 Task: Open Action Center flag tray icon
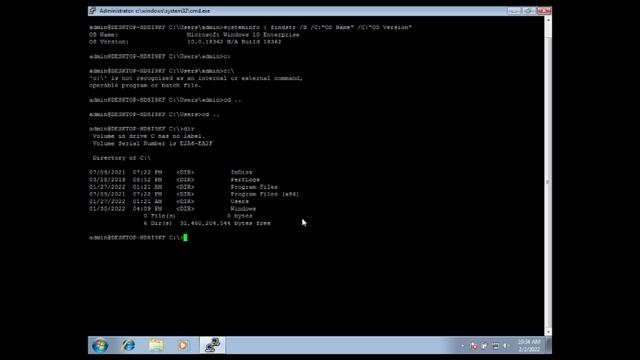coord(473,346)
